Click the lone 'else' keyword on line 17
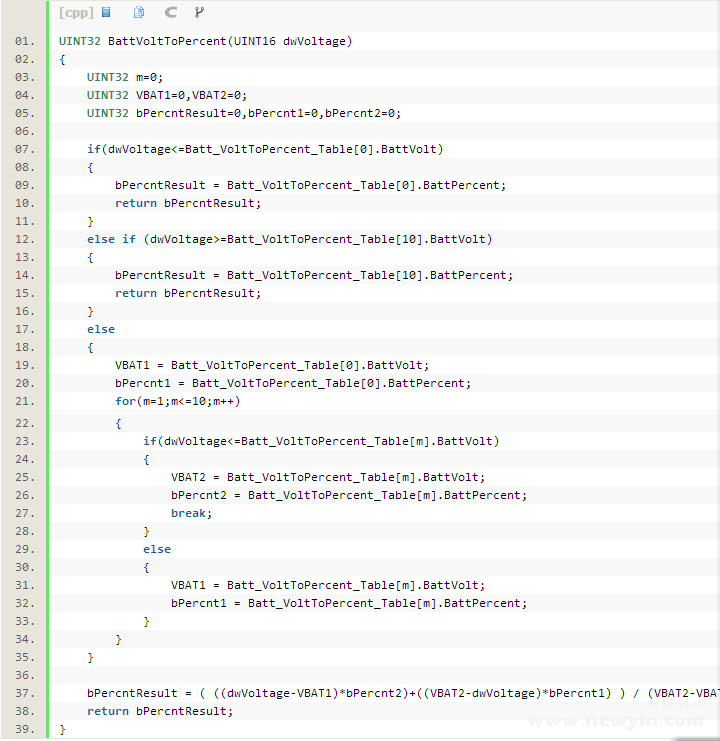Image resolution: width=720 pixels, height=741 pixels. click(x=101, y=329)
